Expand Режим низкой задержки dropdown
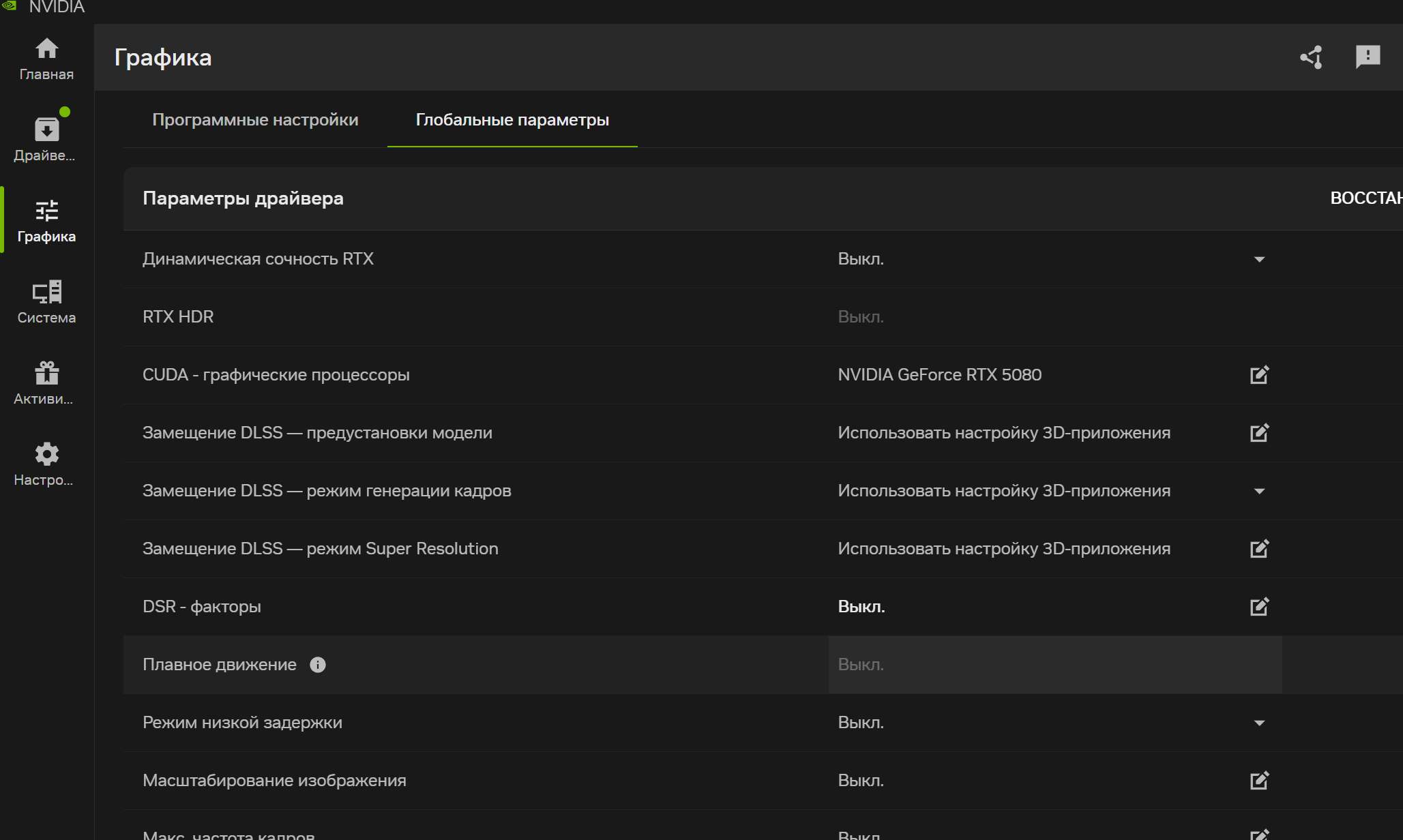1403x840 pixels. coord(1259,723)
